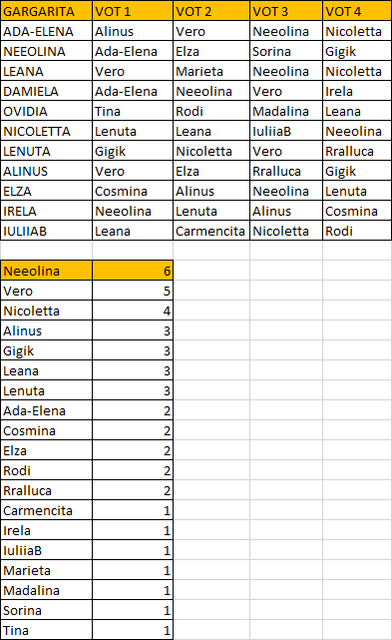Viewport: 392px width, 640px height.
Task: Click the VOT 3 header cell
Action: click(x=286, y=11)
